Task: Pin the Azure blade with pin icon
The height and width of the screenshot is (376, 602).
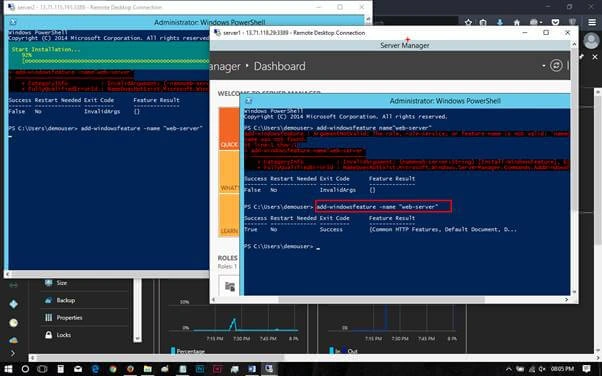Action: 582,57
